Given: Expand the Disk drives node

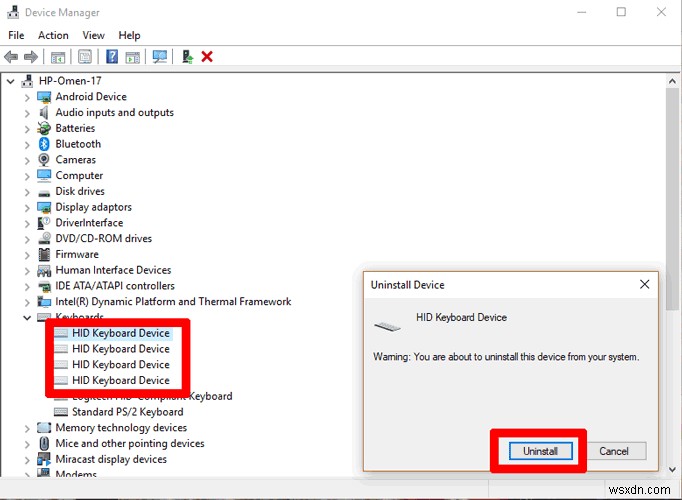Looking at the screenshot, I should coord(27,192).
